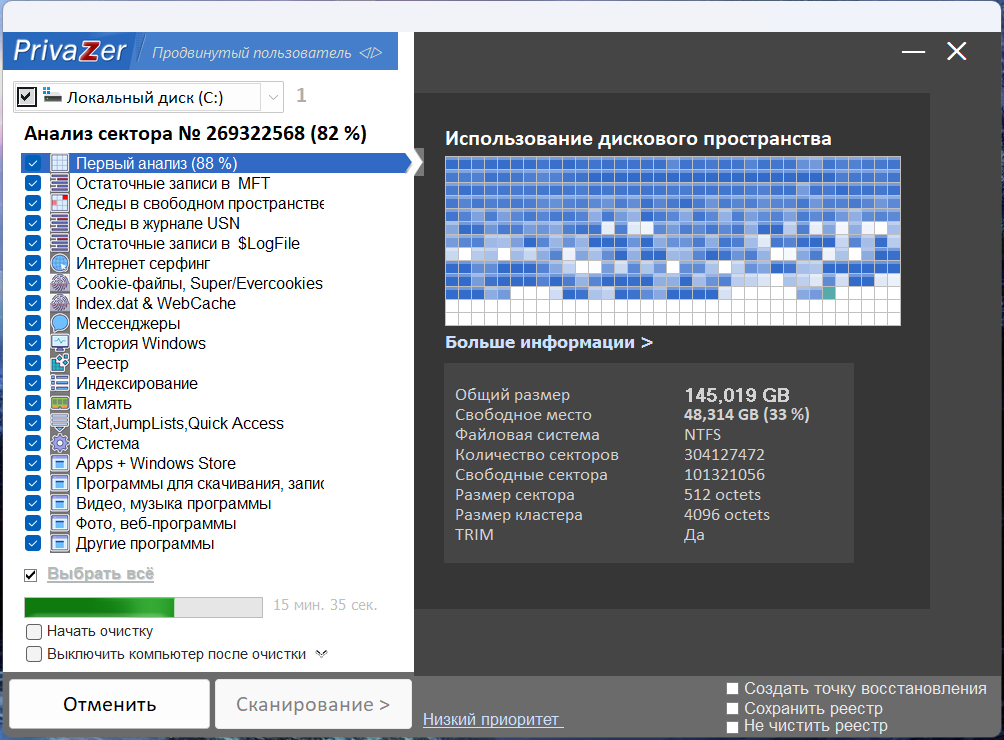
Task: Click the Общий размер value 145,019 GB
Action: coord(737,395)
